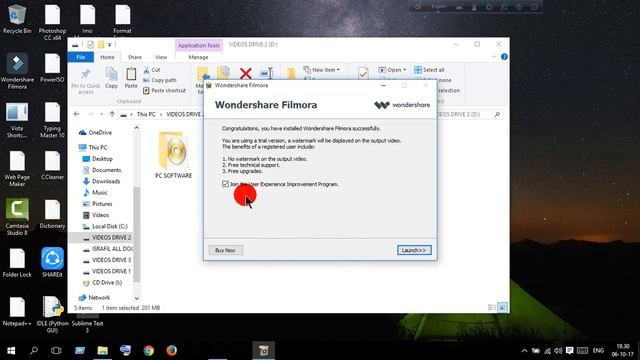The image size is (640, 360).
Task: Select the Format Factory desktop icon
Action: coord(122,20)
